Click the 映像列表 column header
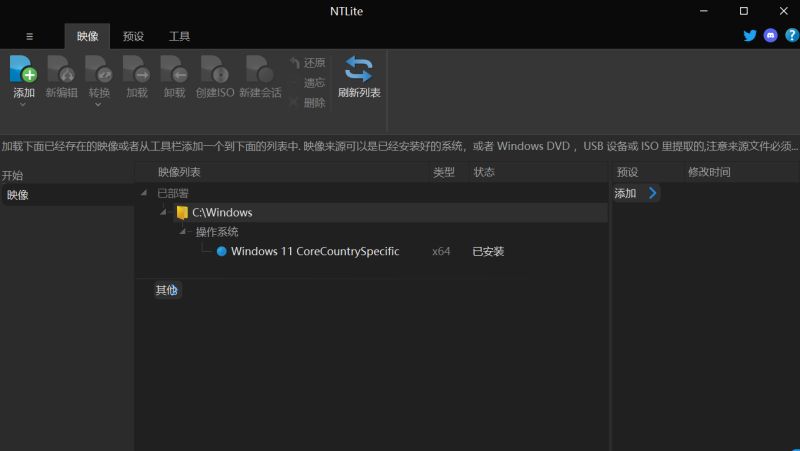The width and height of the screenshot is (800, 451). tap(179, 172)
